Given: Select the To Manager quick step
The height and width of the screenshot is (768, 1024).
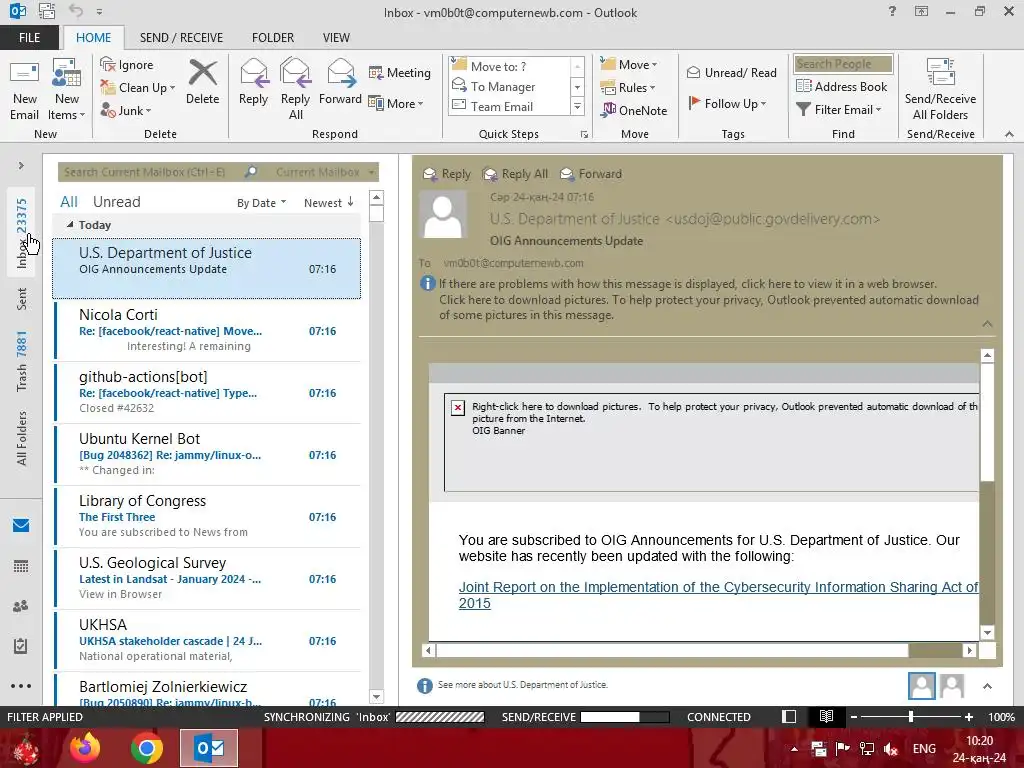Looking at the screenshot, I should coord(510,86).
